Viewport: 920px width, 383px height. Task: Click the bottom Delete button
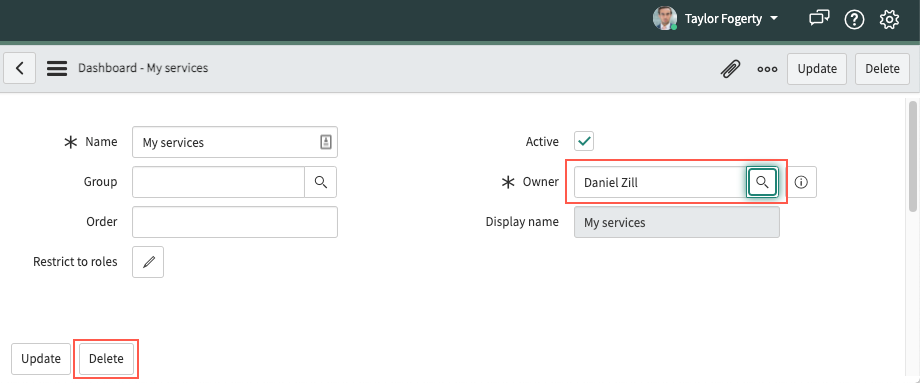coord(106,359)
